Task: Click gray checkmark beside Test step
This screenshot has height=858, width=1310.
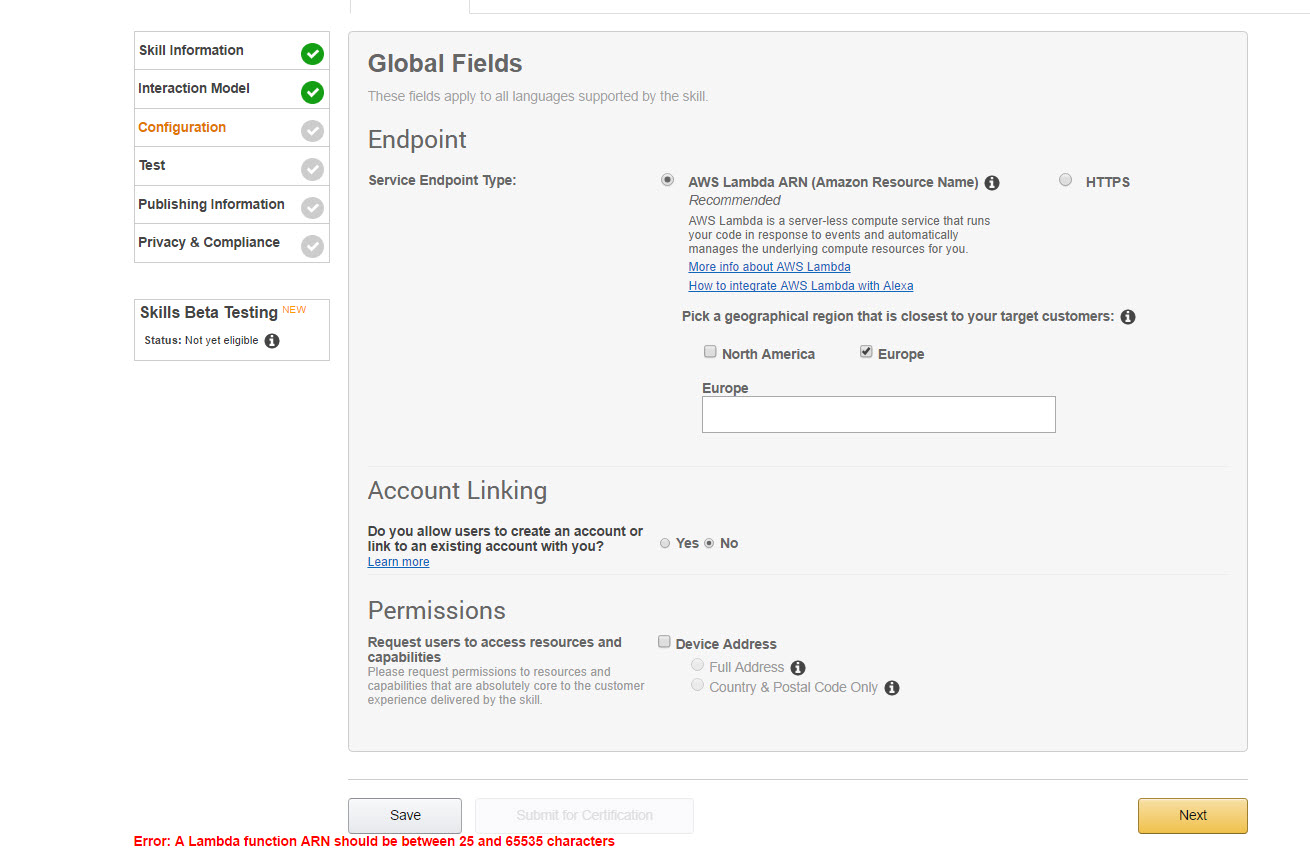Action: coord(312,169)
